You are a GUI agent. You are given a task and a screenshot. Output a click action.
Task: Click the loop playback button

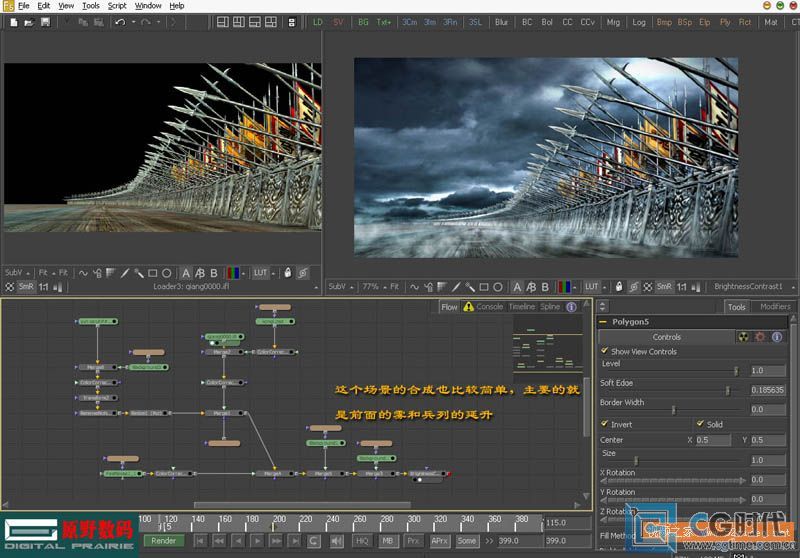[313, 541]
